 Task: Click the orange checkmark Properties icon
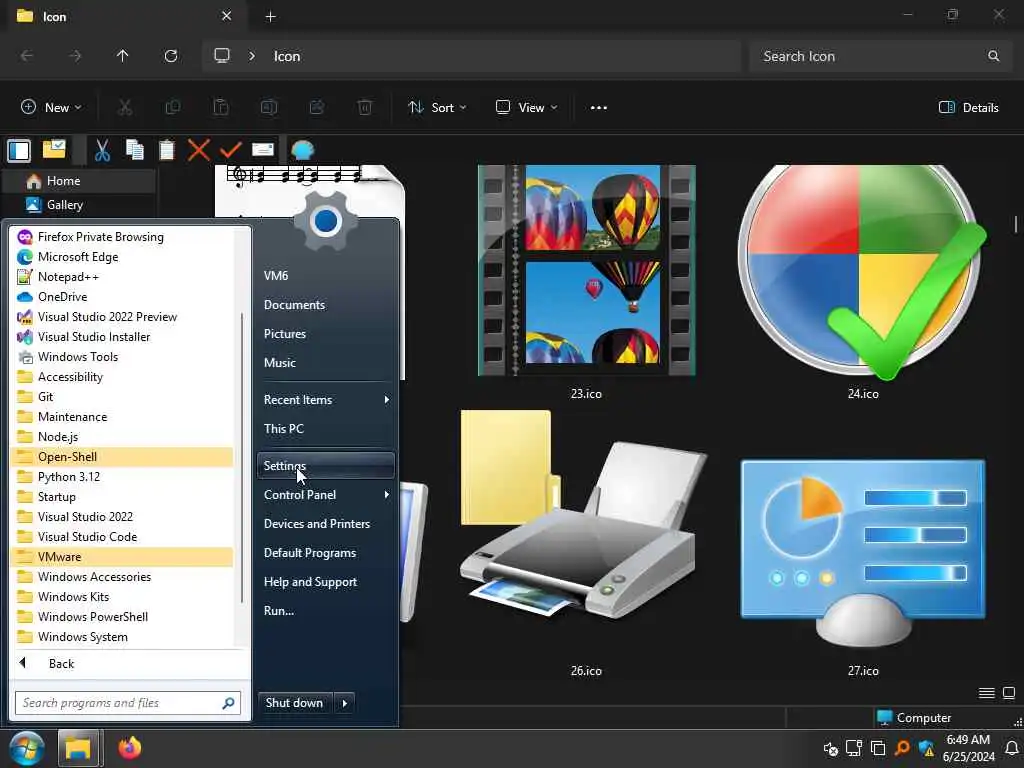(x=231, y=150)
